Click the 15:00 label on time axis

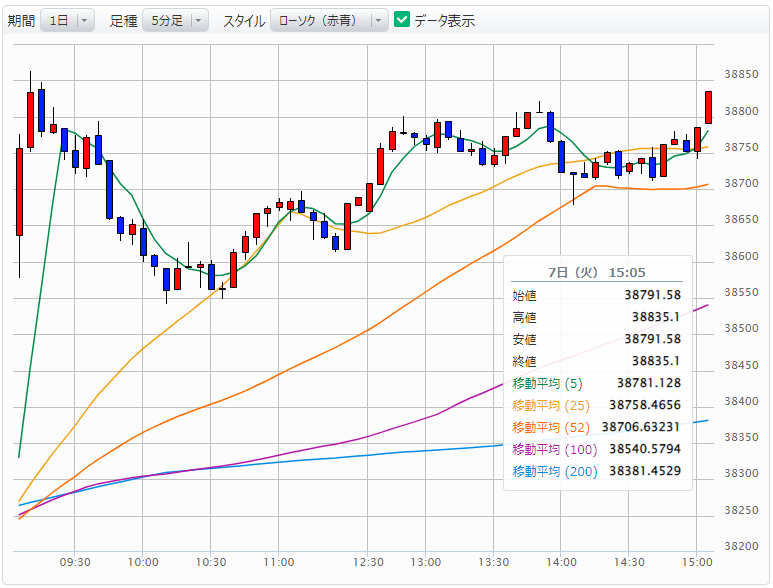pos(696,562)
